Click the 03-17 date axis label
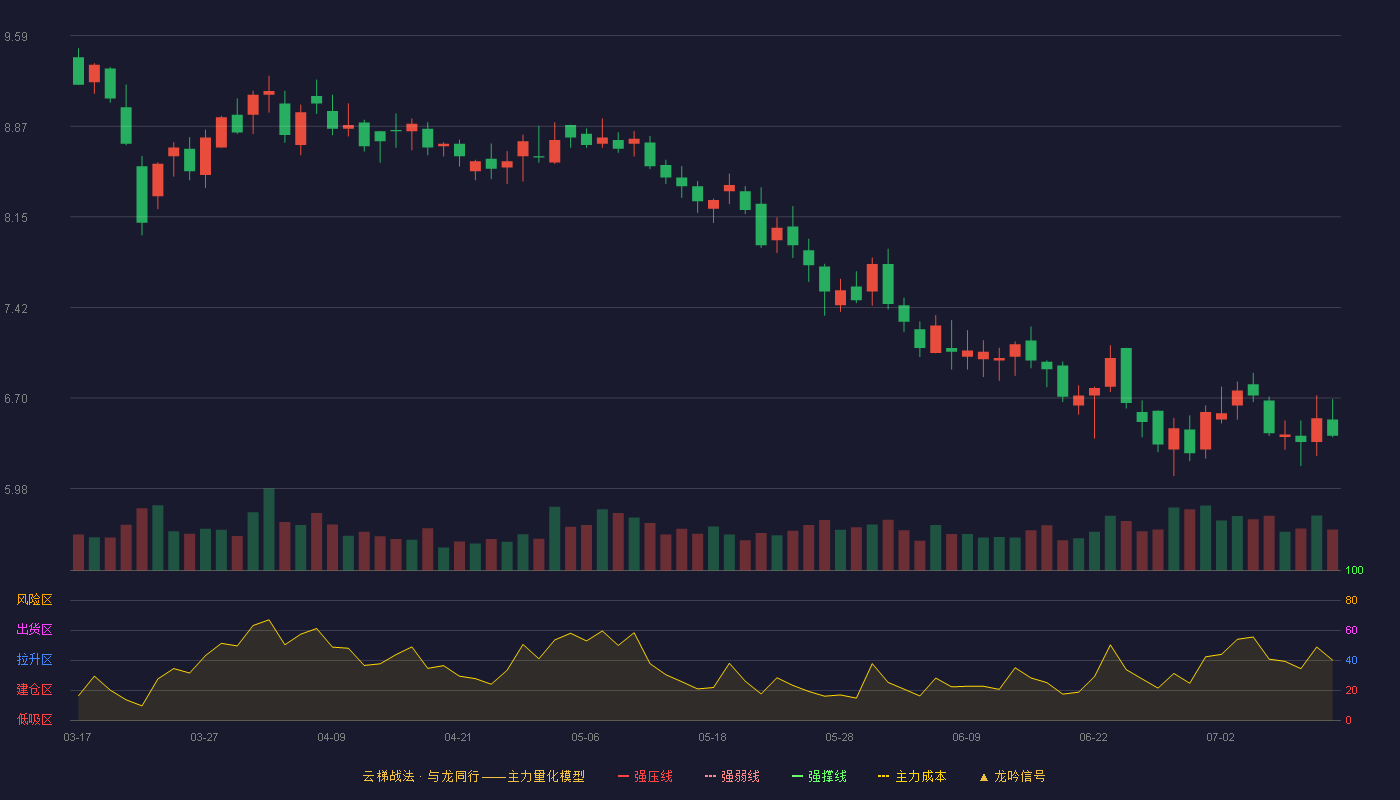This screenshot has width=1400, height=800. 77,737
